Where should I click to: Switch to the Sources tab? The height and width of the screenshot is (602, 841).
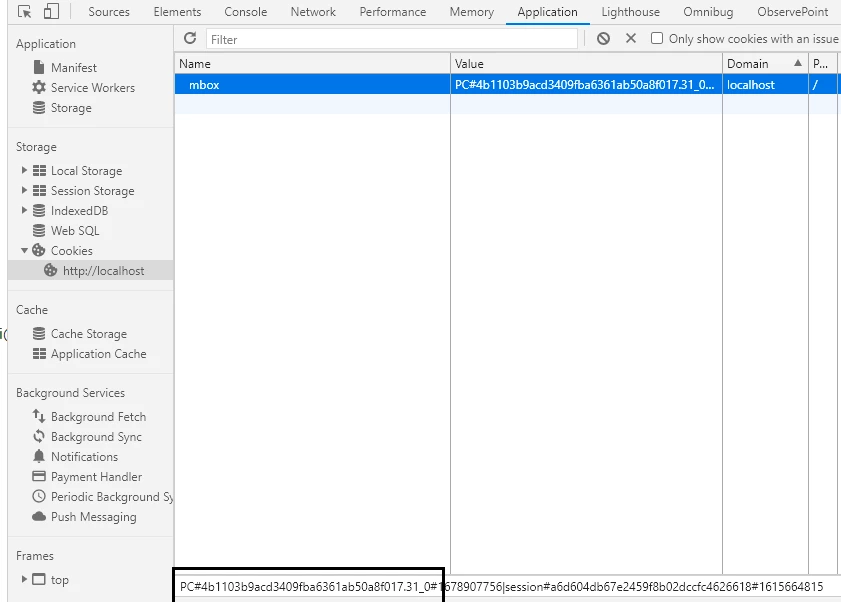pos(109,12)
